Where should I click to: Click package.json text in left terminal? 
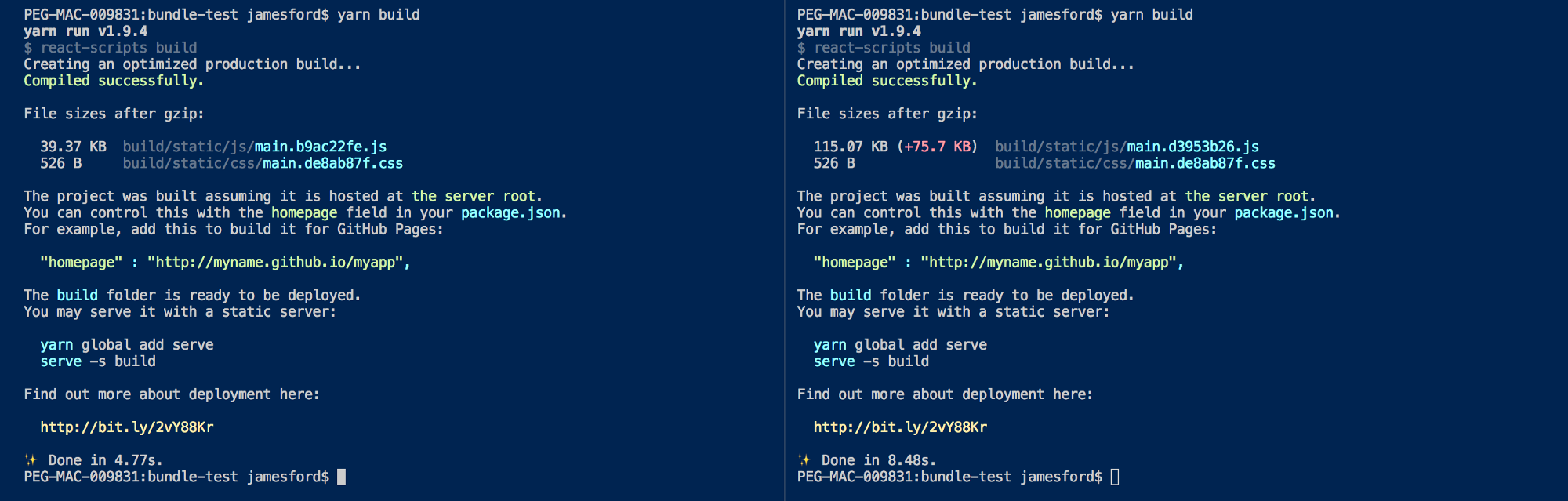click(510, 212)
